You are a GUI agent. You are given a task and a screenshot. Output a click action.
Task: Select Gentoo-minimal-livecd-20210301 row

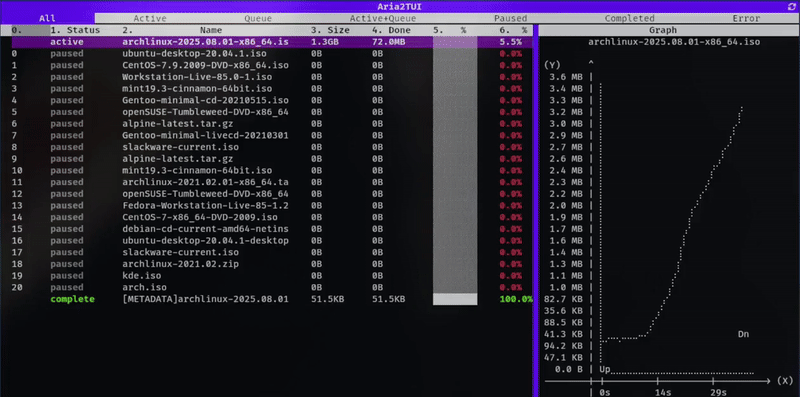271,136
